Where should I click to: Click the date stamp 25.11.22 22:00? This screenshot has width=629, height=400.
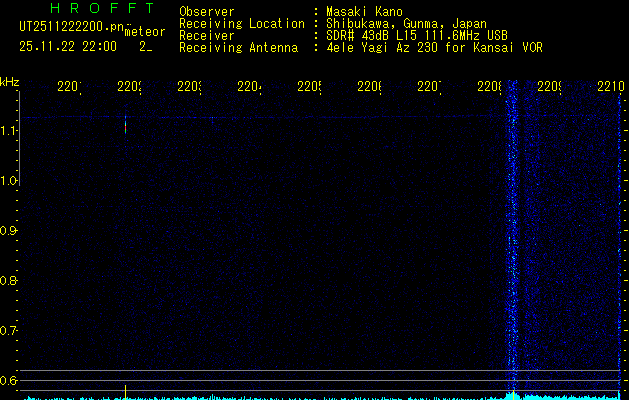pos(68,47)
